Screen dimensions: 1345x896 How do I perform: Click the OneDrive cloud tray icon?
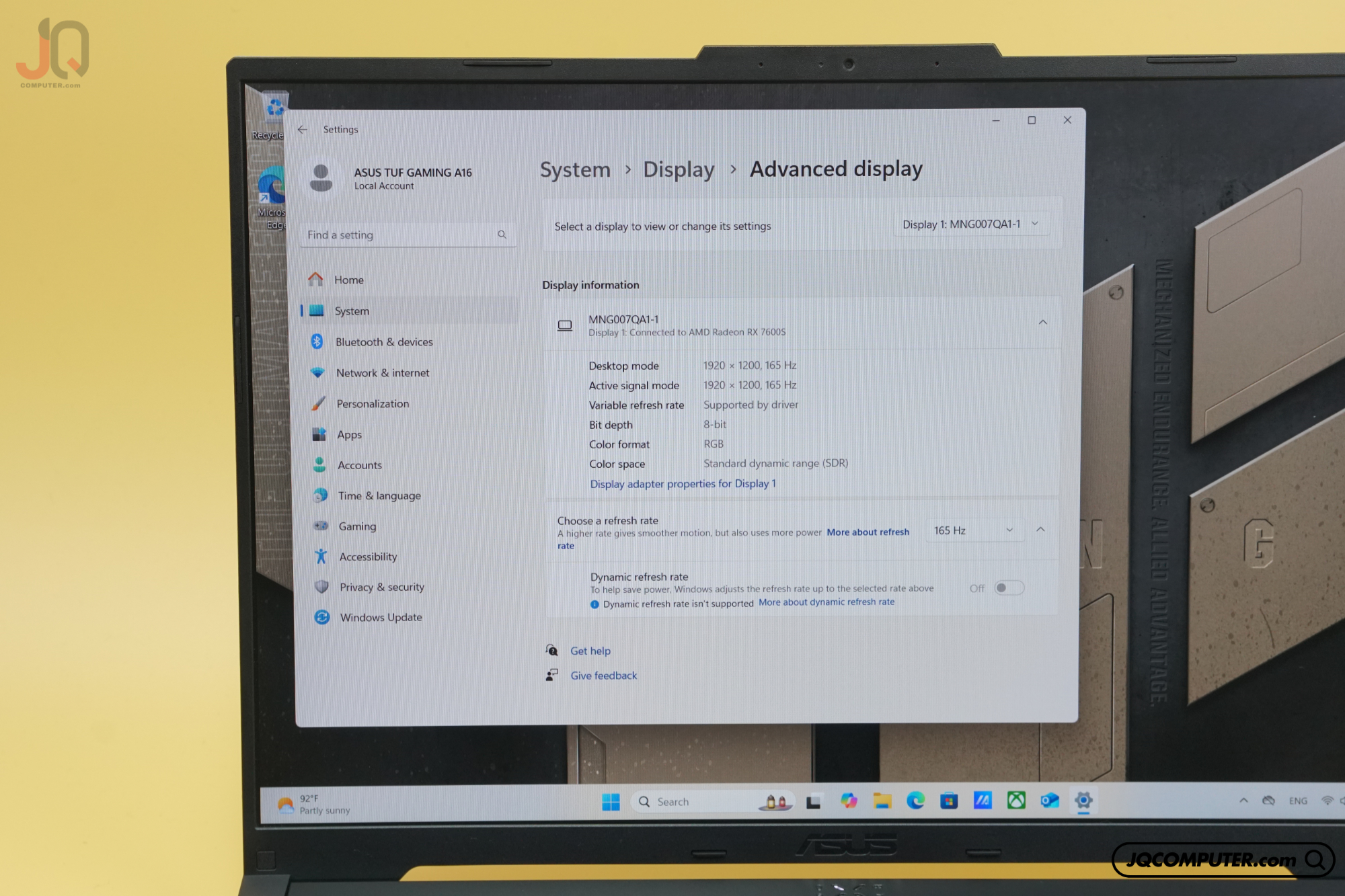click(x=1268, y=801)
